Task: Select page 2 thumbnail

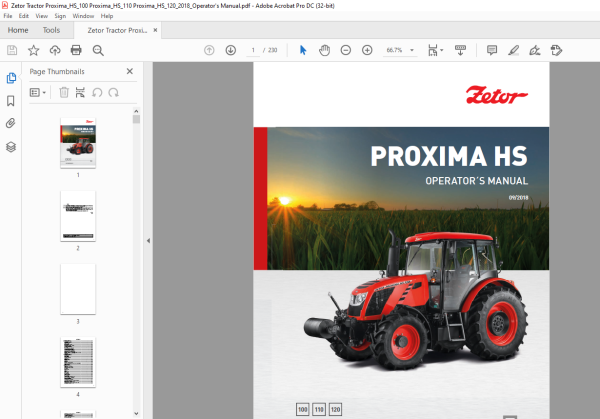Action: tap(78, 216)
